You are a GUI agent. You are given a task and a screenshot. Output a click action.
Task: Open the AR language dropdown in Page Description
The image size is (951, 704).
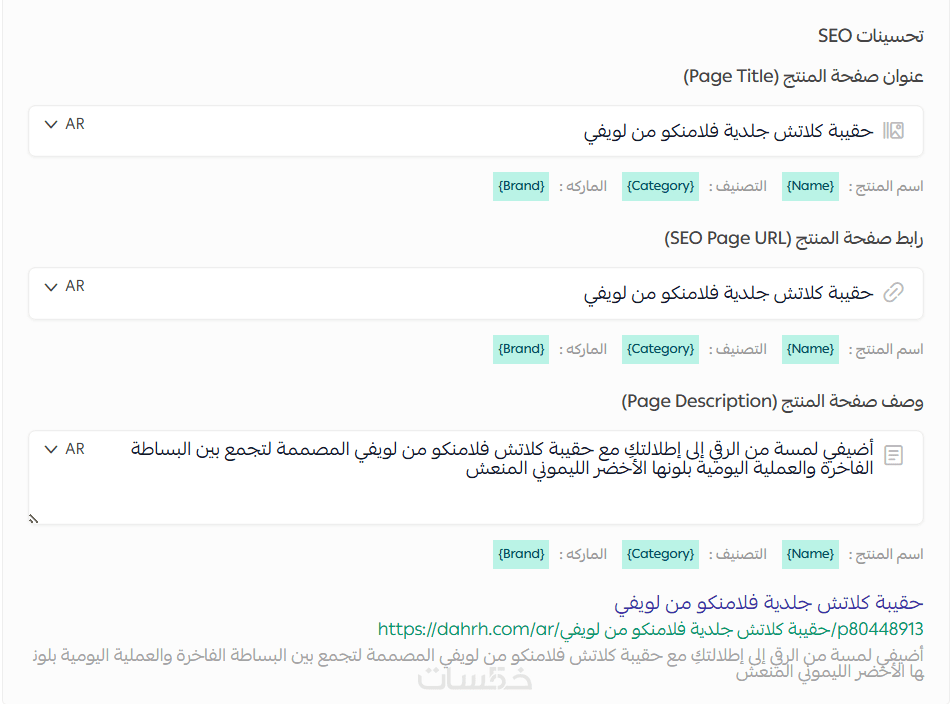[64, 449]
